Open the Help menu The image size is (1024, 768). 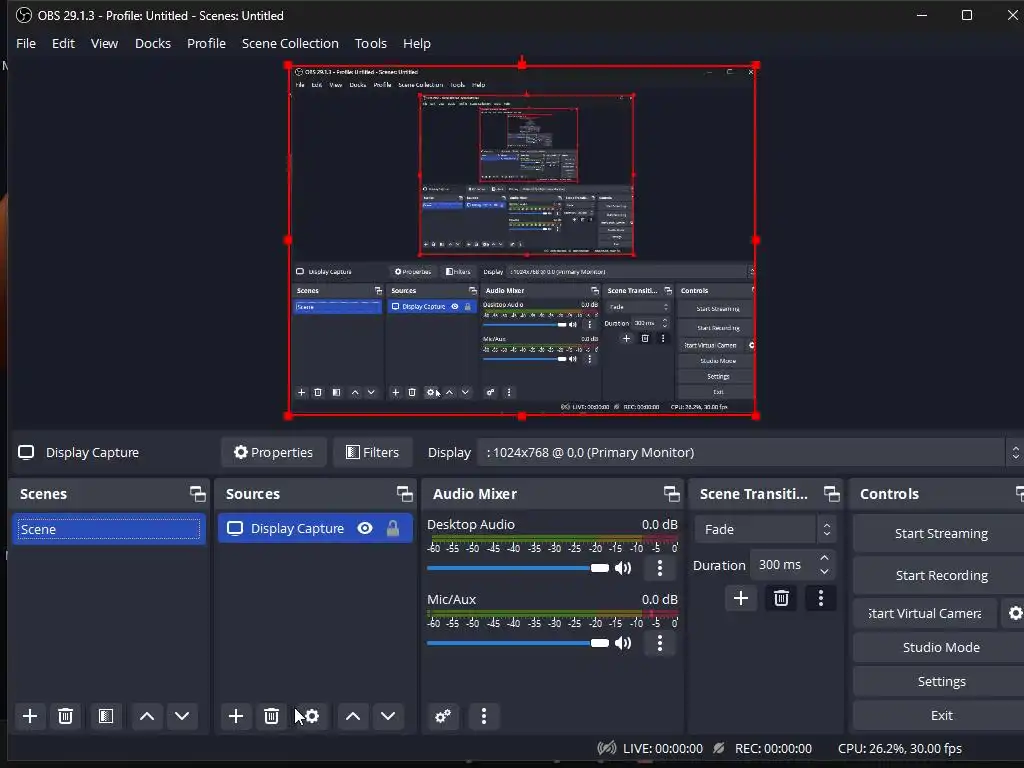[x=417, y=44]
